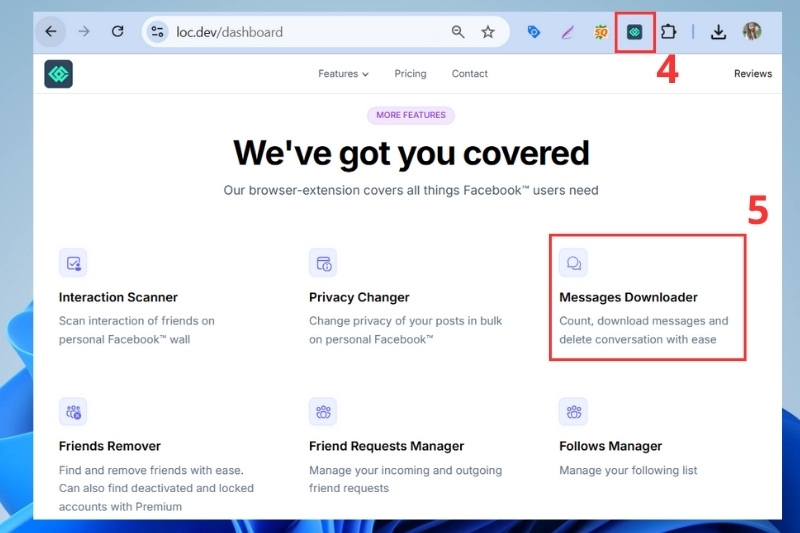Bookmark this page with the star
800x533 pixels.
(488, 32)
